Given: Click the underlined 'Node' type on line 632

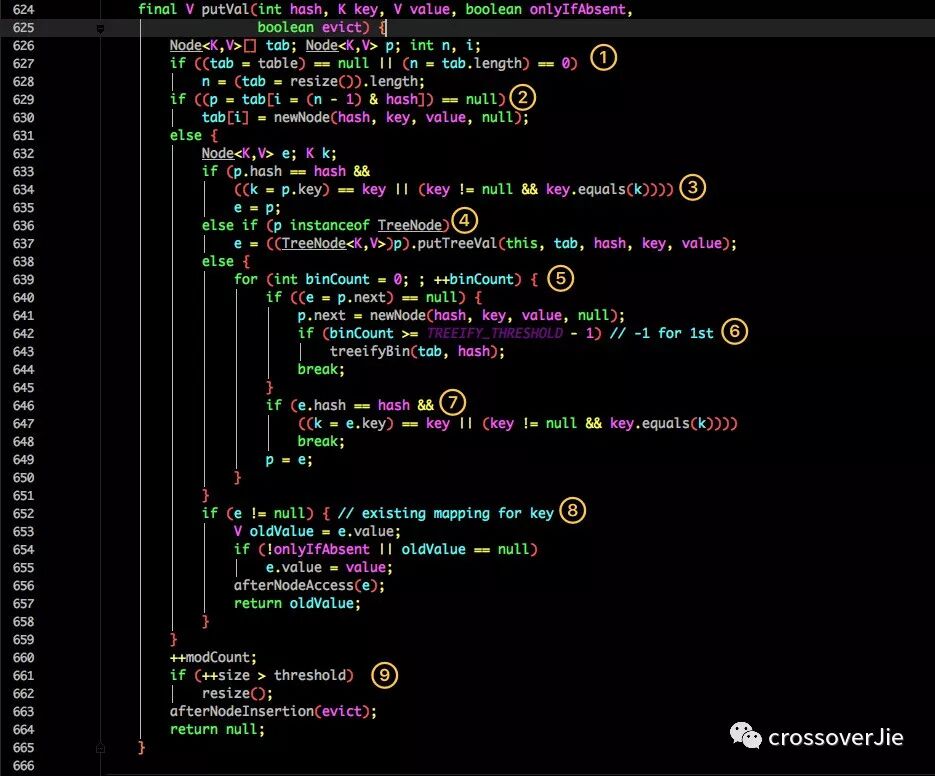Looking at the screenshot, I should point(217,154).
